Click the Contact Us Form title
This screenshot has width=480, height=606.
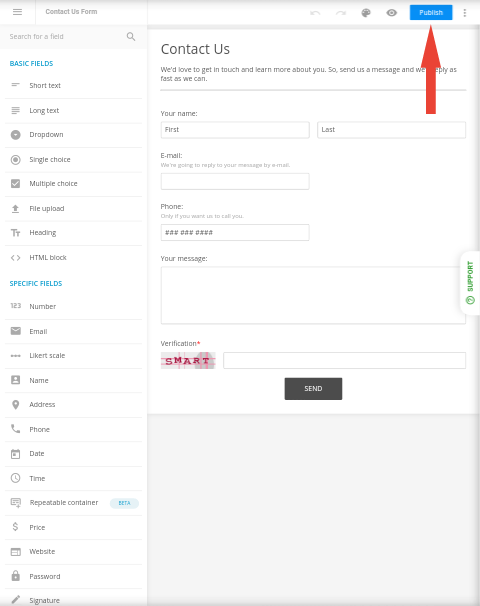(x=71, y=12)
